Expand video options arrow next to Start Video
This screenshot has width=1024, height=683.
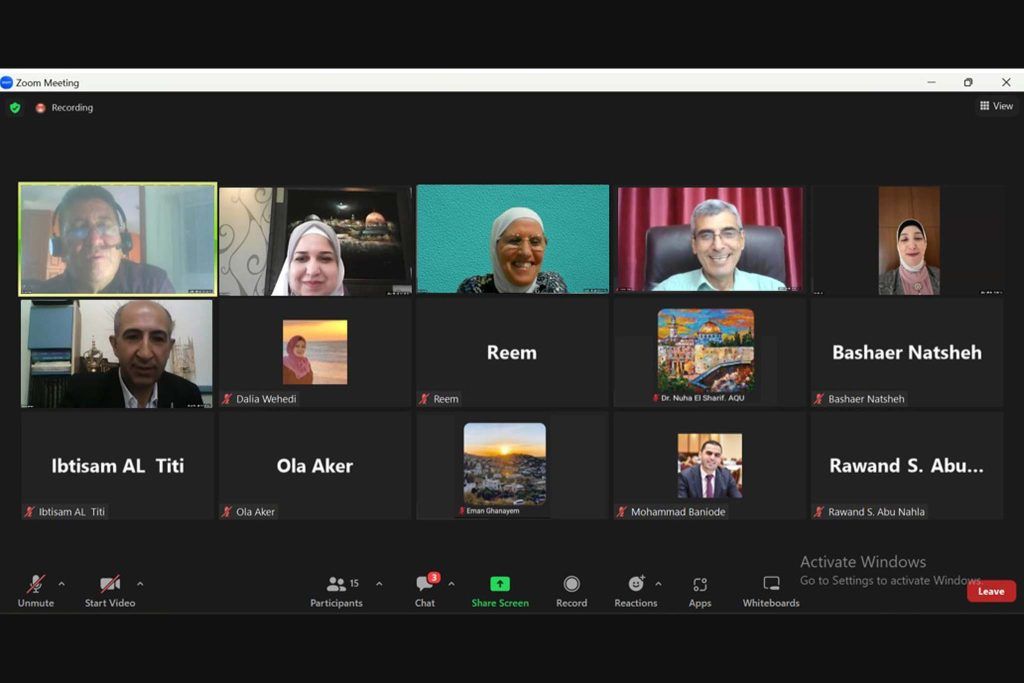[x=140, y=584]
